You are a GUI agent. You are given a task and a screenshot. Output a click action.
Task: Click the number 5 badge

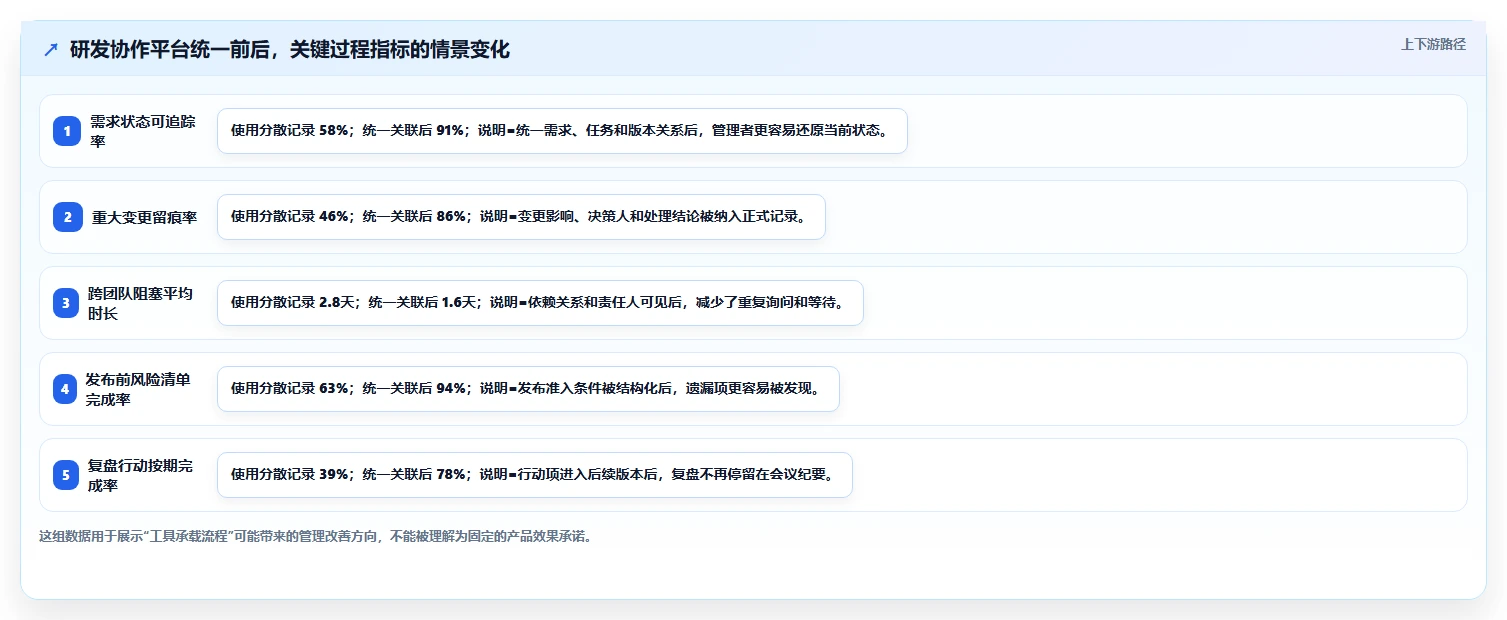pyautogui.click(x=67, y=475)
